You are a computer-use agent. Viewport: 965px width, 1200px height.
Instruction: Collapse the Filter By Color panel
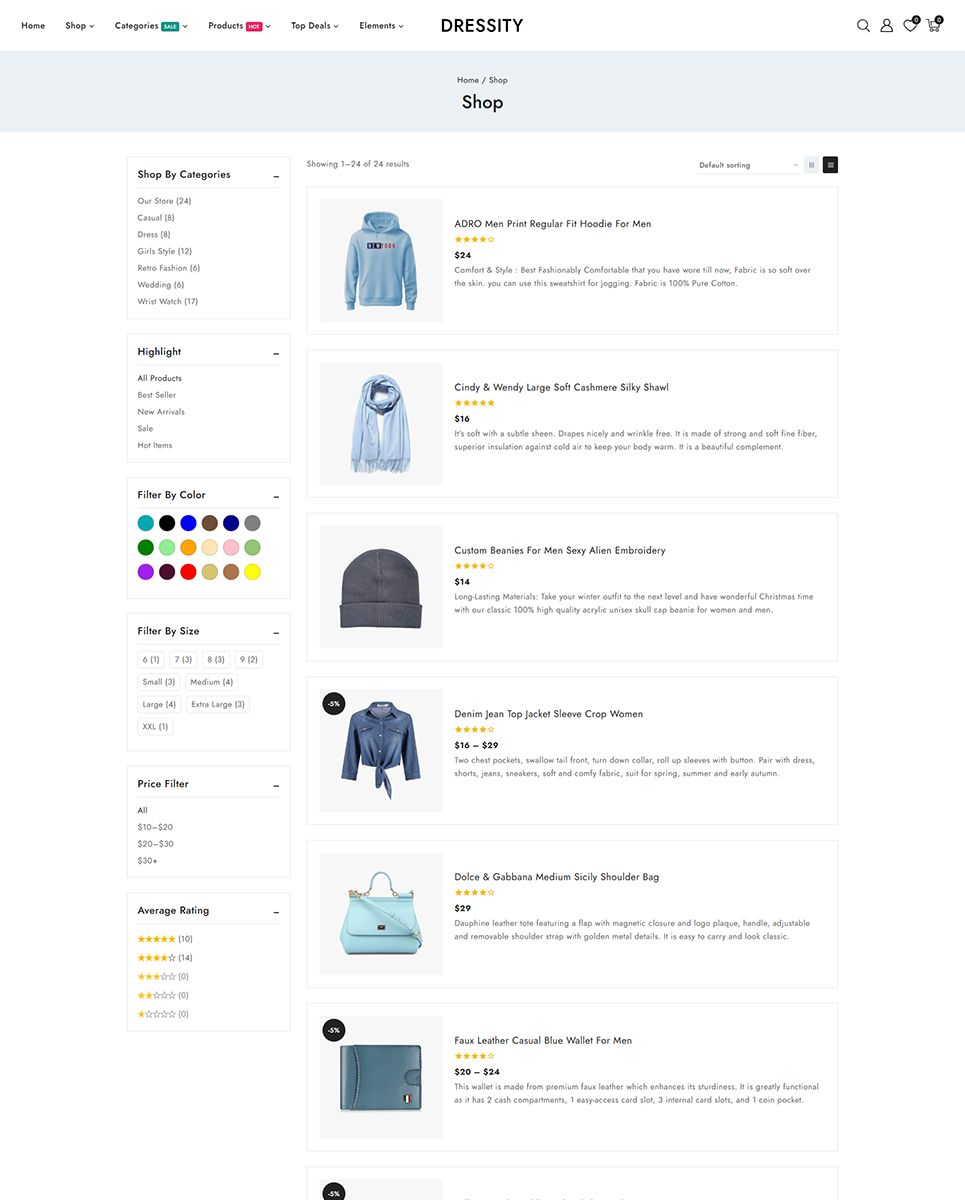click(x=276, y=496)
